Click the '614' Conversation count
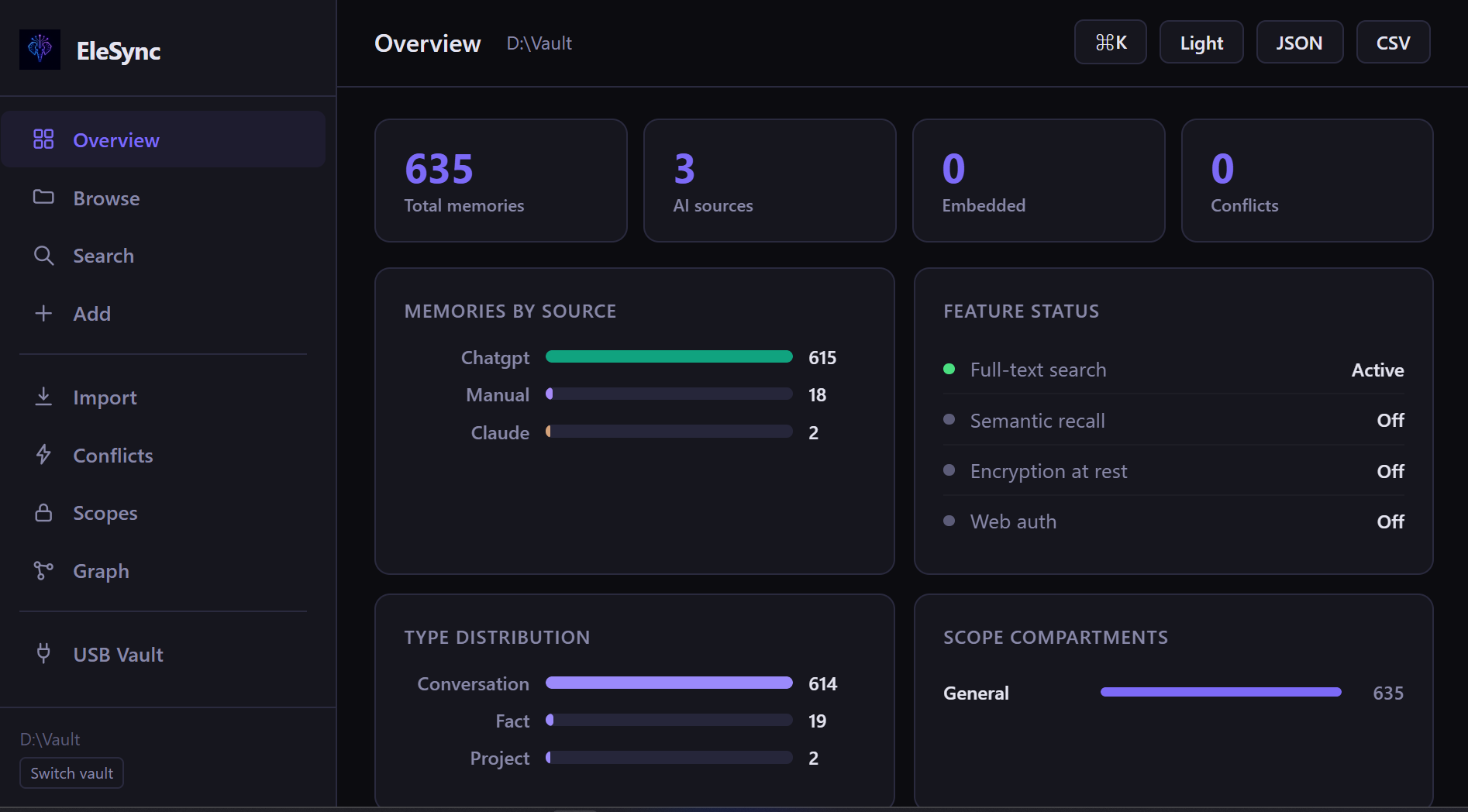Screen dimensions: 1468x812 [822, 684]
